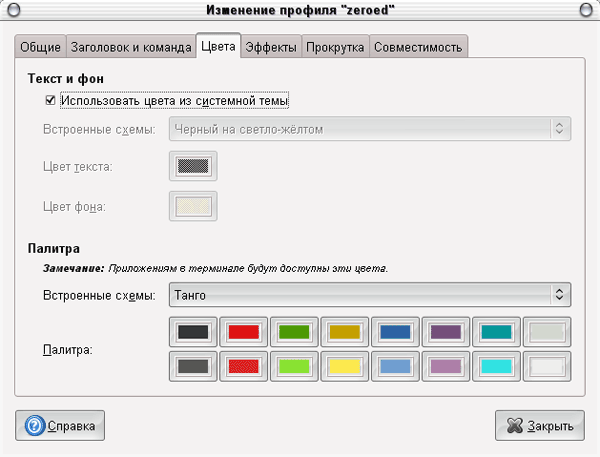Uncheck use colors from system theme checkbox
This screenshot has height=457, width=600.
[50, 101]
